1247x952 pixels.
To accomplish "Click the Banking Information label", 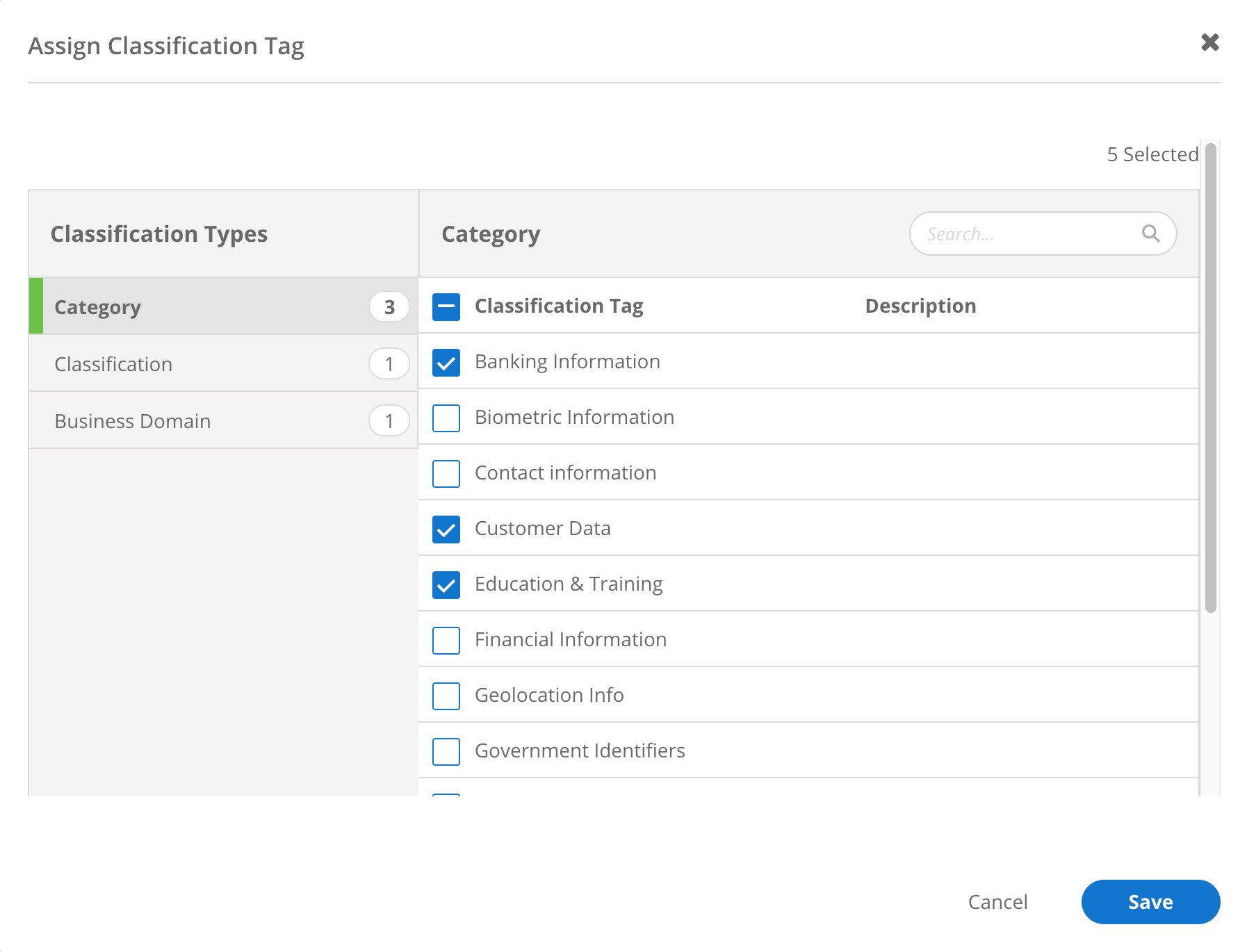I will (567, 361).
